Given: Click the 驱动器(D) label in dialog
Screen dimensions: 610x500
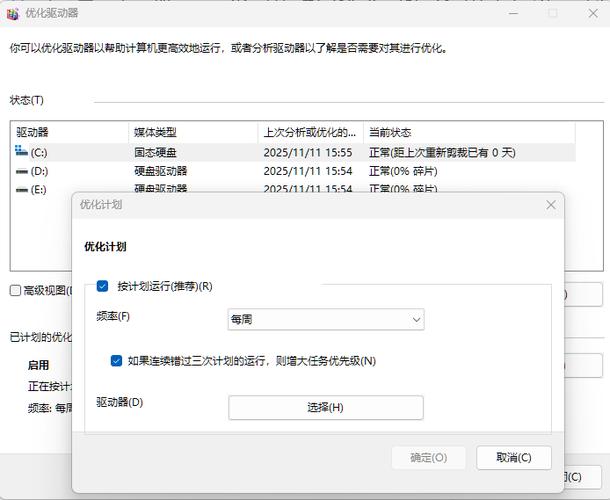Looking at the screenshot, I should tap(119, 402).
